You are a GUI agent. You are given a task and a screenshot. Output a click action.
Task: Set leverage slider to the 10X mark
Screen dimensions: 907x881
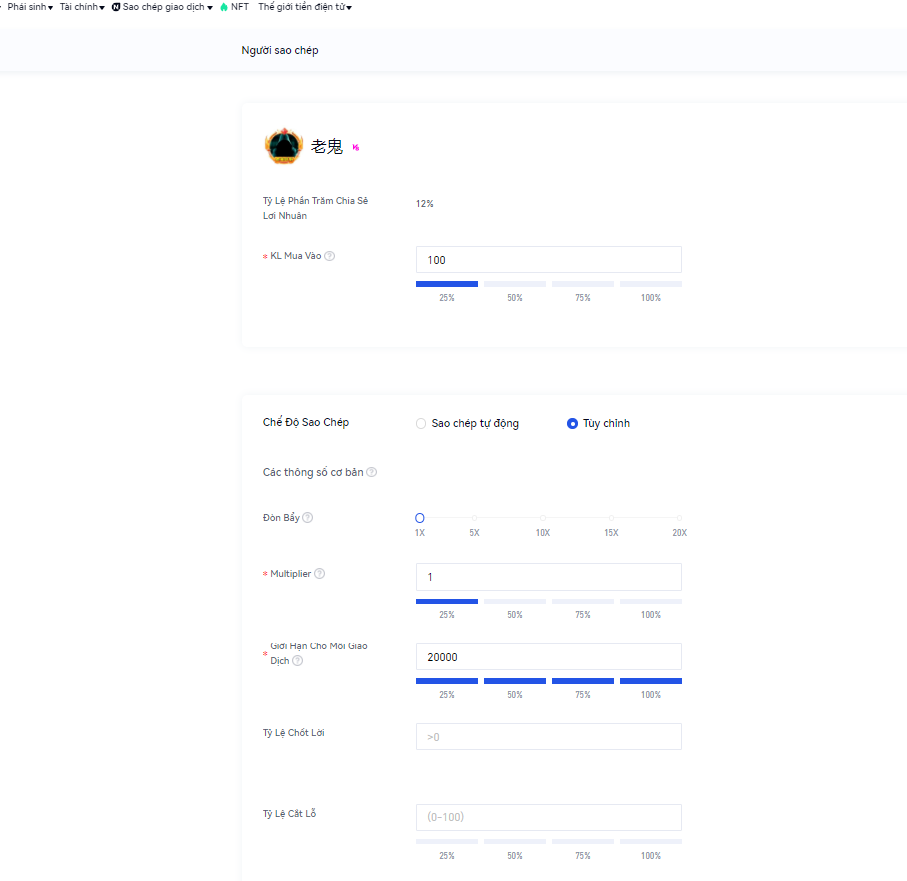(x=543, y=518)
